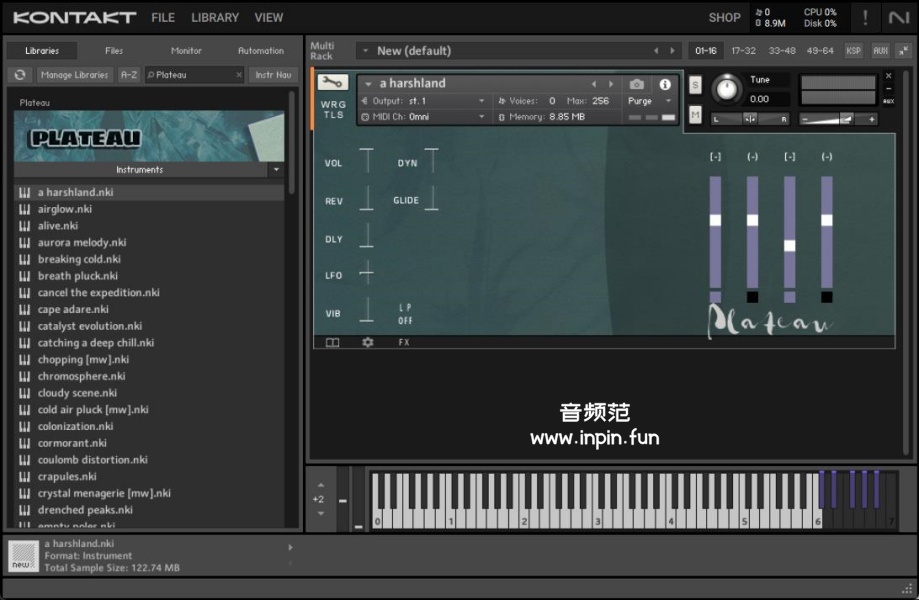Viewport: 919px width, 600px height.
Task: Open the LIBRARY menu
Action: point(215,18)
